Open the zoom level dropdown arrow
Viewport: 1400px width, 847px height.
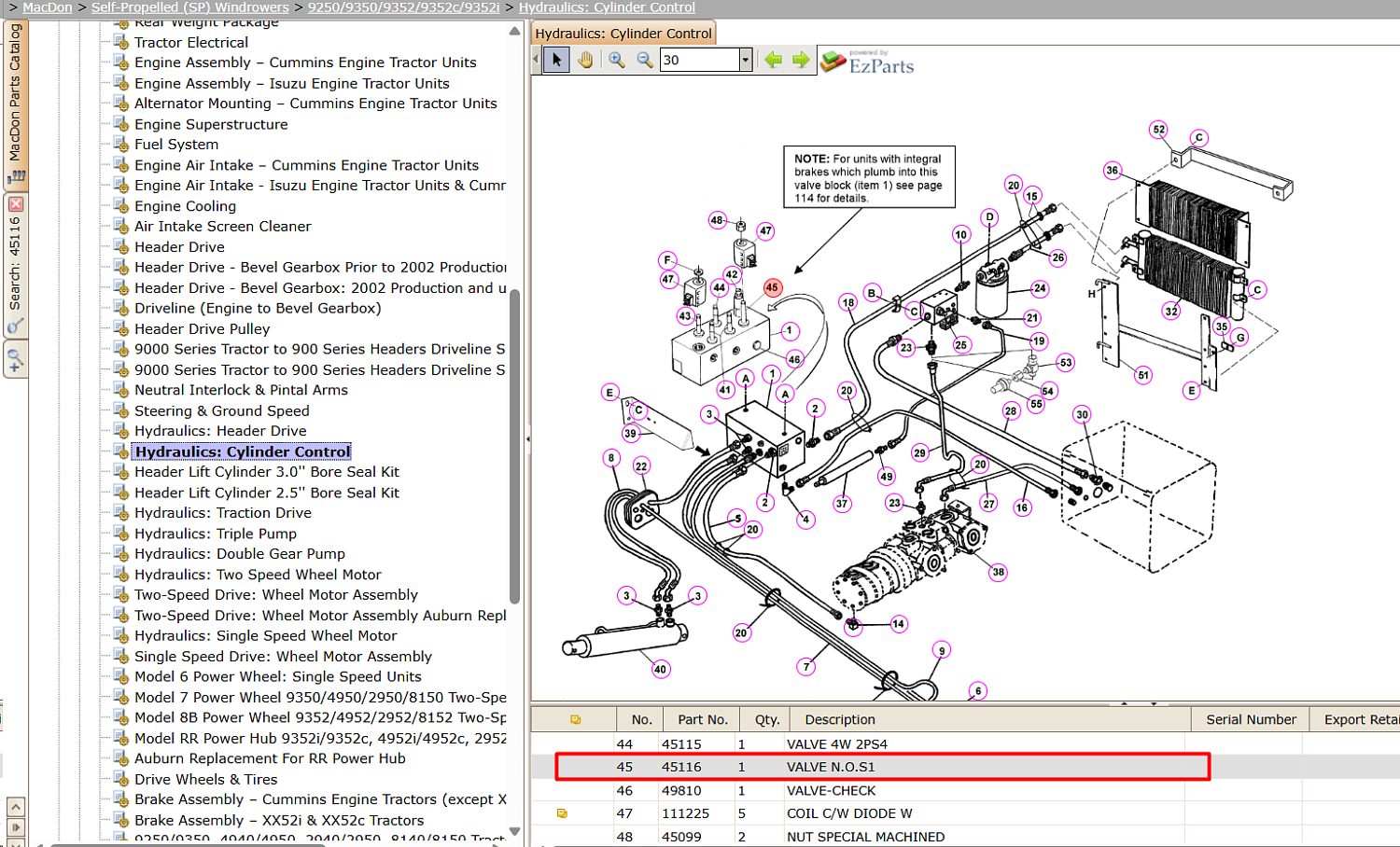coord(746,60)
